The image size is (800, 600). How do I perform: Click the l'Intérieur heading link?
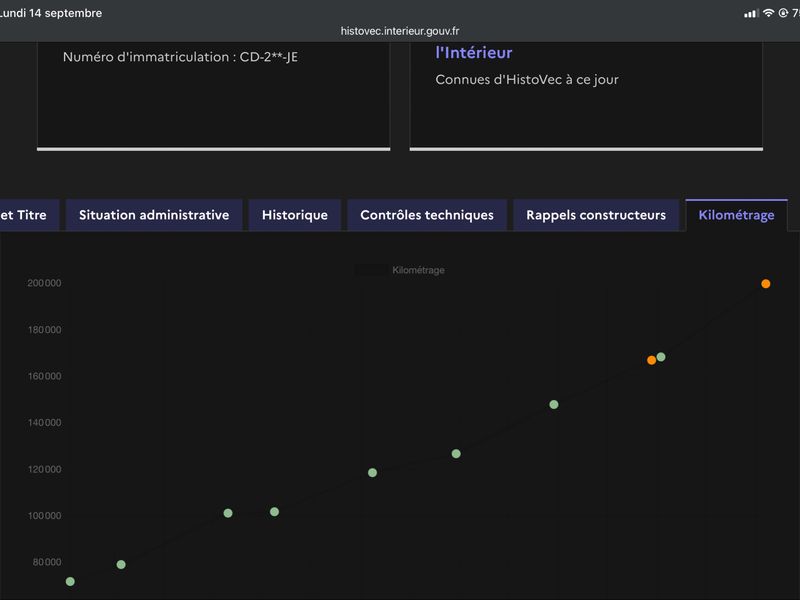473,53
